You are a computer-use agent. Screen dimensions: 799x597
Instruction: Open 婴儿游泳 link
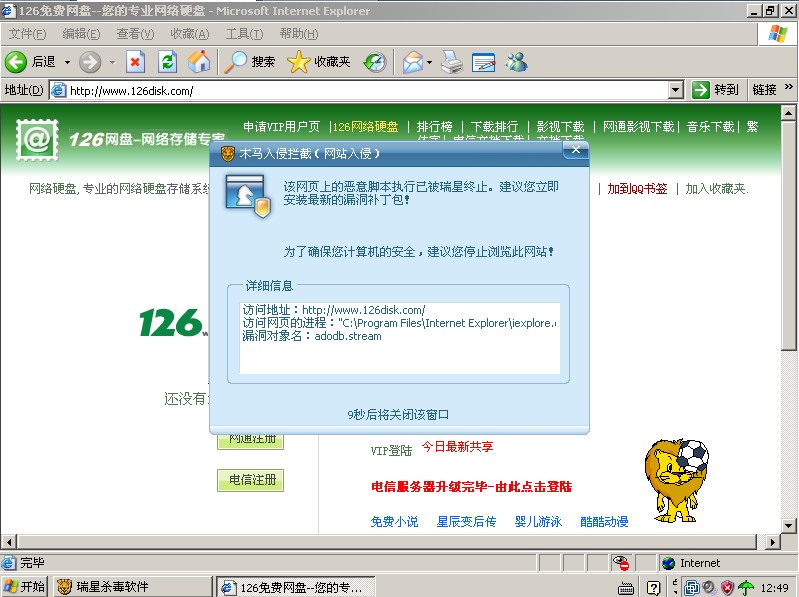pyautogui.click(x=538, y=522)
